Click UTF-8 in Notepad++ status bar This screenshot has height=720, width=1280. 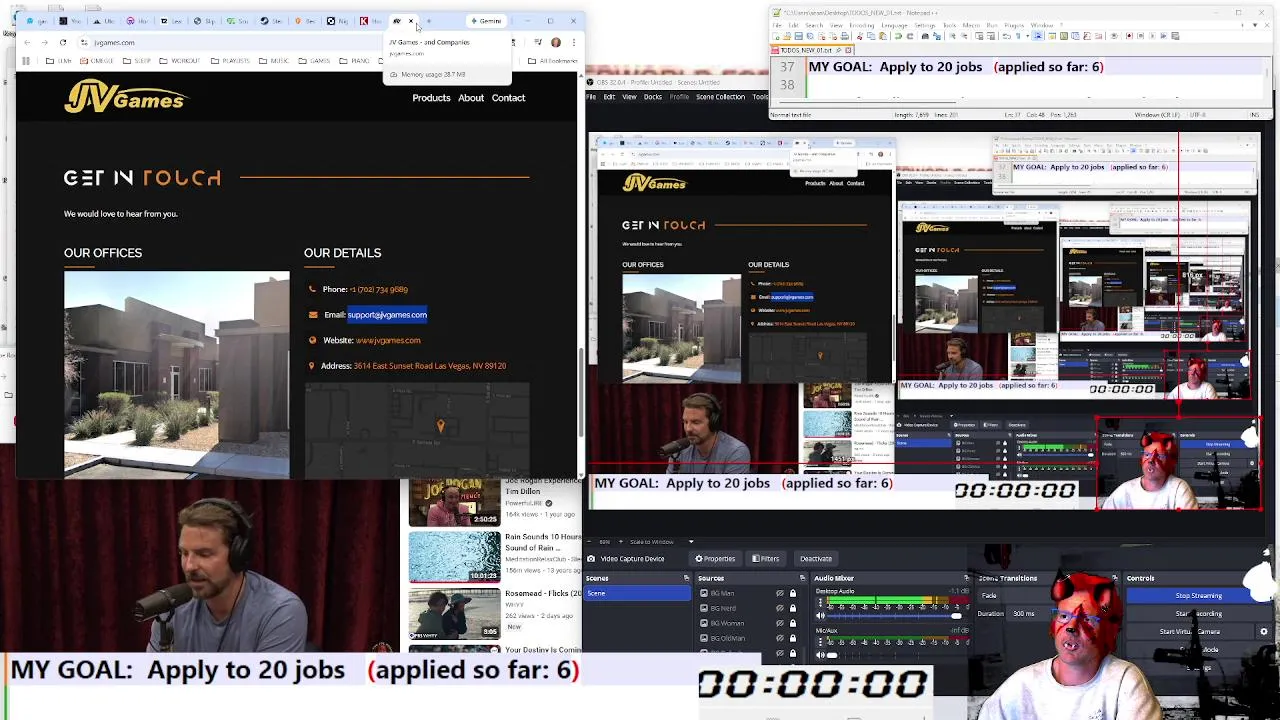(x=1200, y=115)
